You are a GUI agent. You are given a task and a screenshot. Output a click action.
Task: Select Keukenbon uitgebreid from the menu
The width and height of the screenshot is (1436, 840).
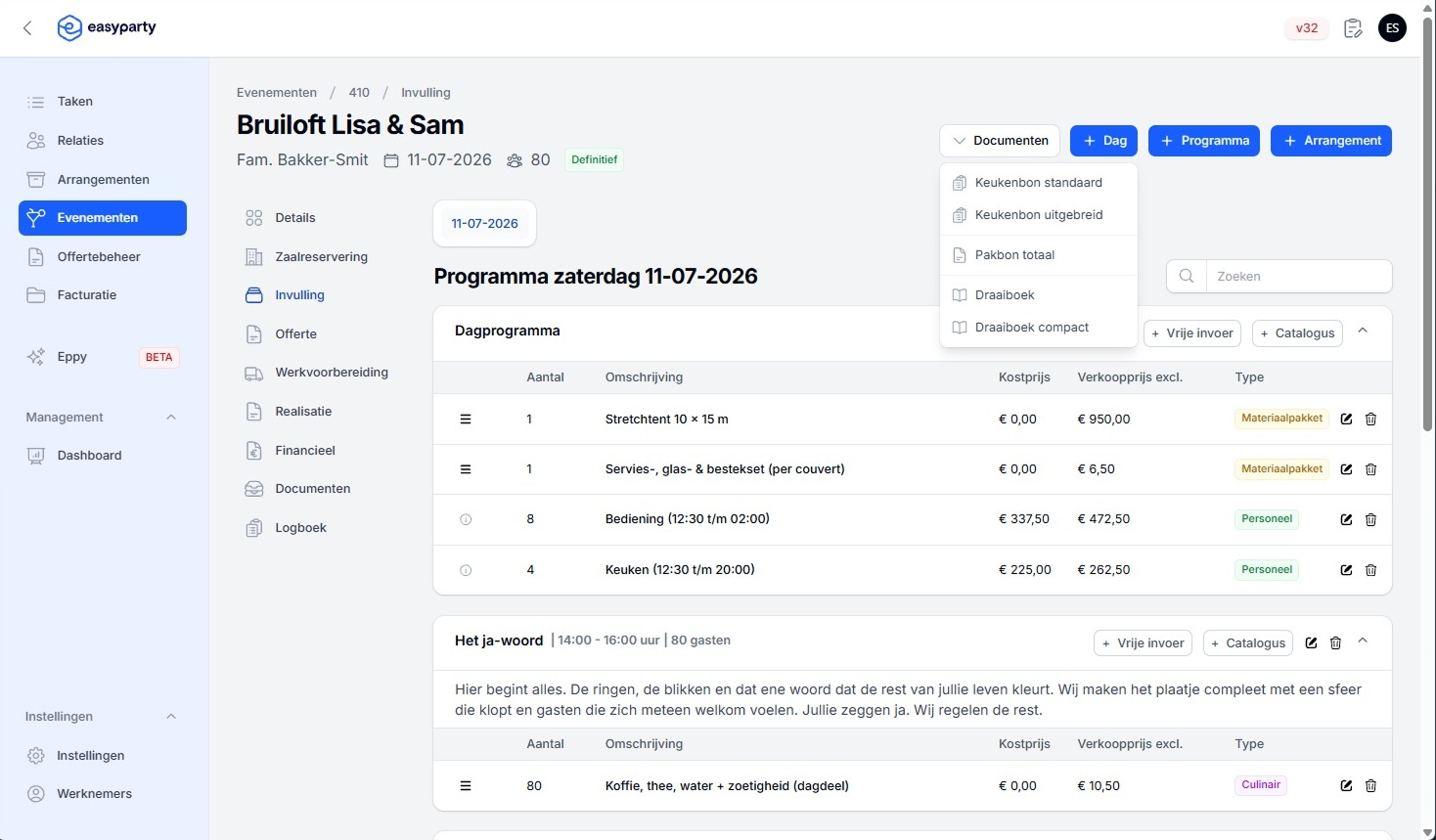coord(1039,215)
